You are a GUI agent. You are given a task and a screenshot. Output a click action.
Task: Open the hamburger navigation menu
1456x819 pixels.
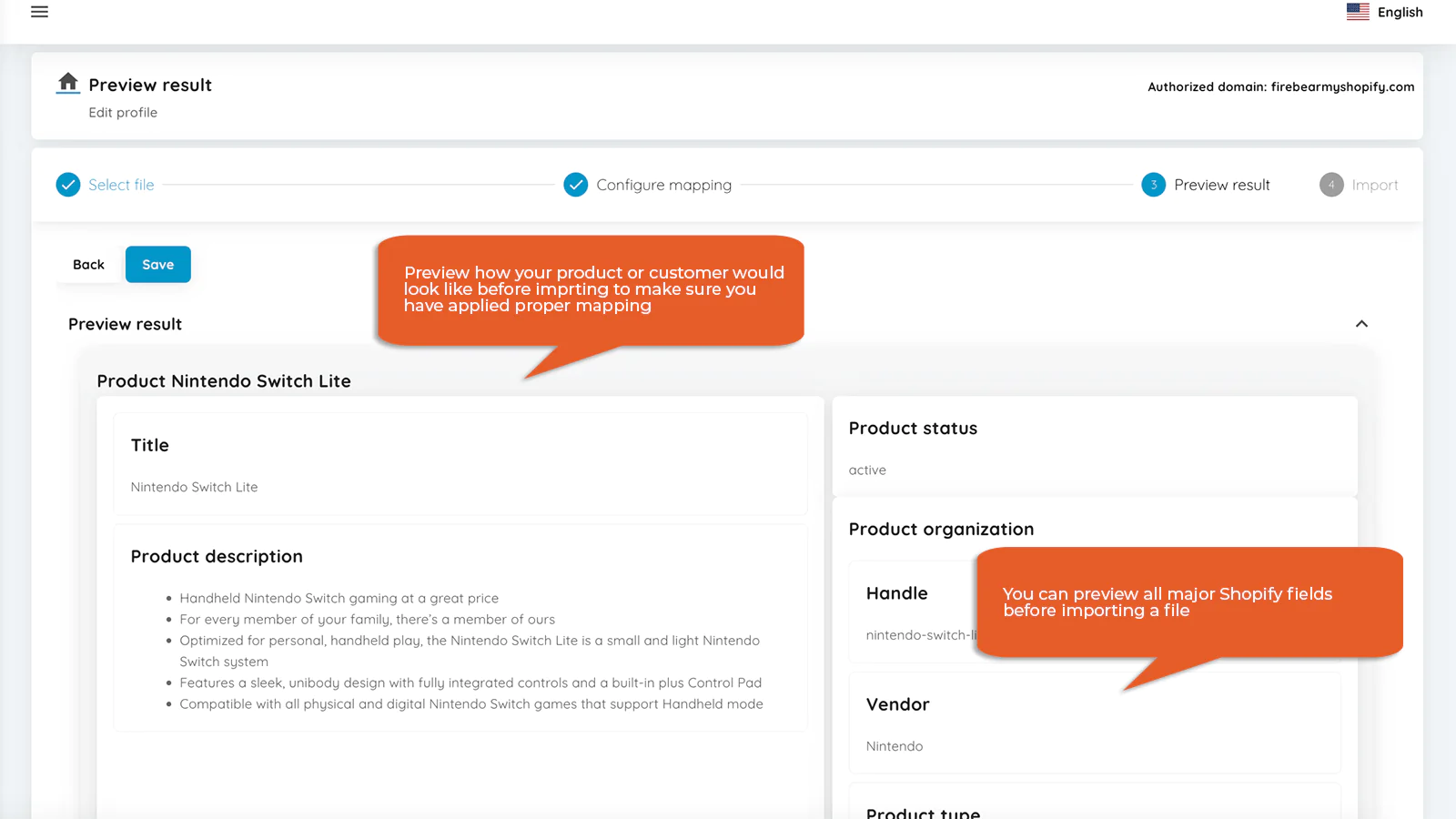(39, 12)
